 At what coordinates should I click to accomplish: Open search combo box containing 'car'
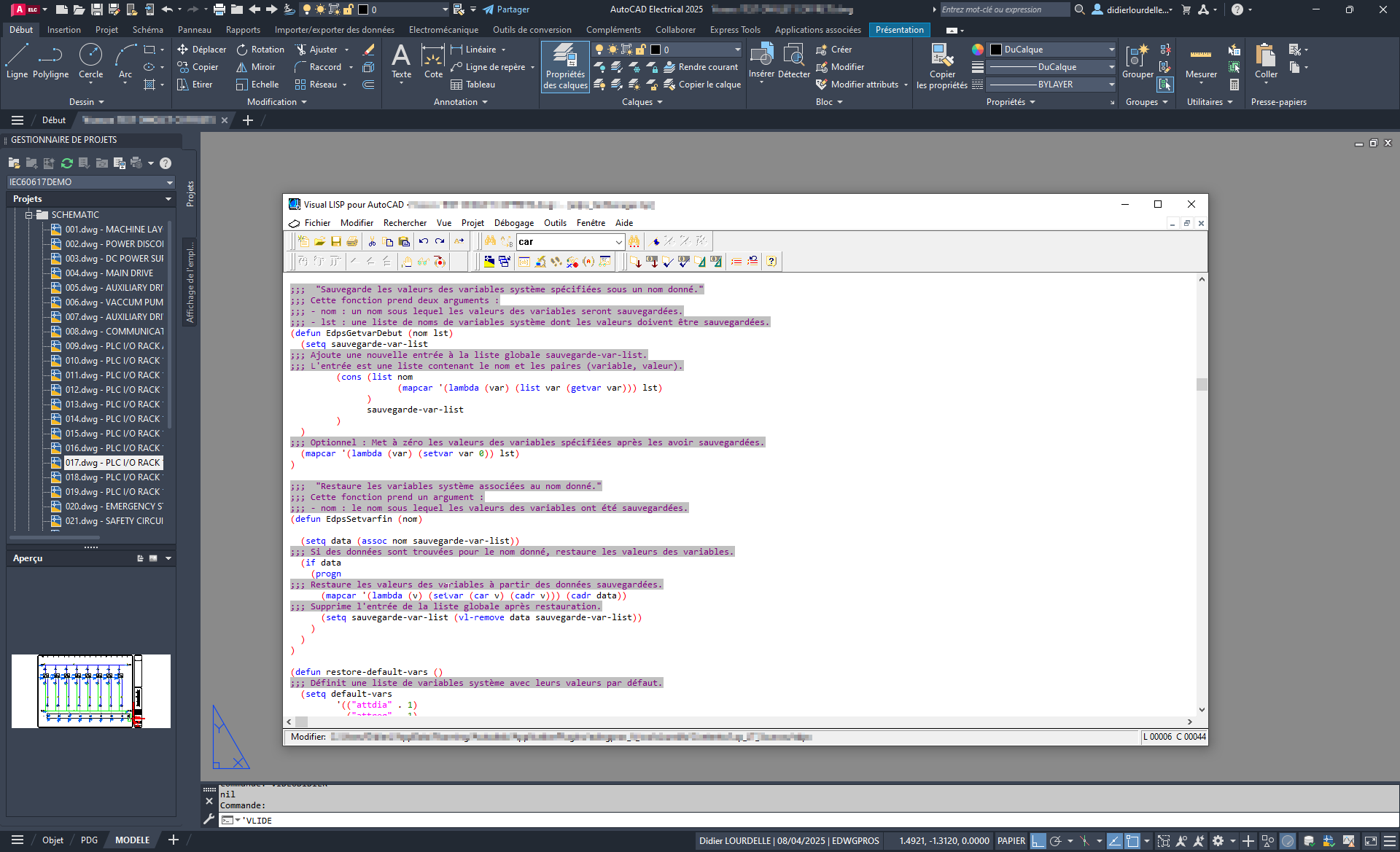point(570,242)
